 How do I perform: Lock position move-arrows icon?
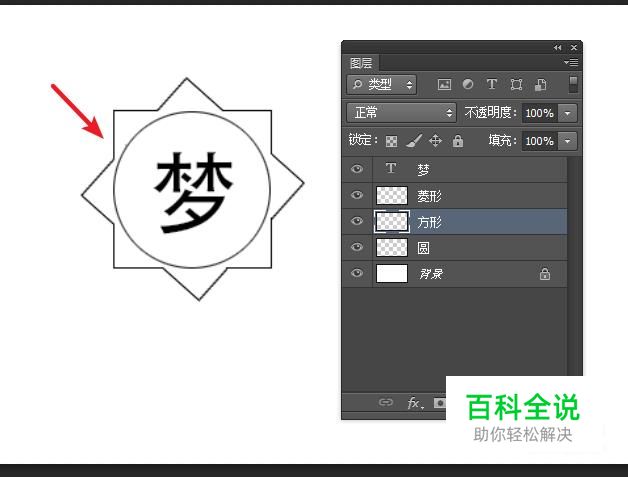coord(435,141)
